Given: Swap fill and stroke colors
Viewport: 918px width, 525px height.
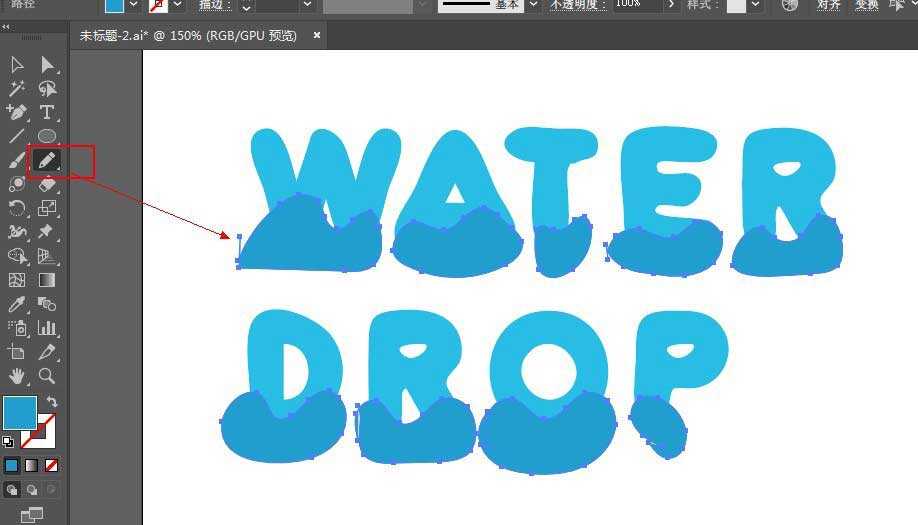Looking at the screenshot, I should tap(52, 401).
